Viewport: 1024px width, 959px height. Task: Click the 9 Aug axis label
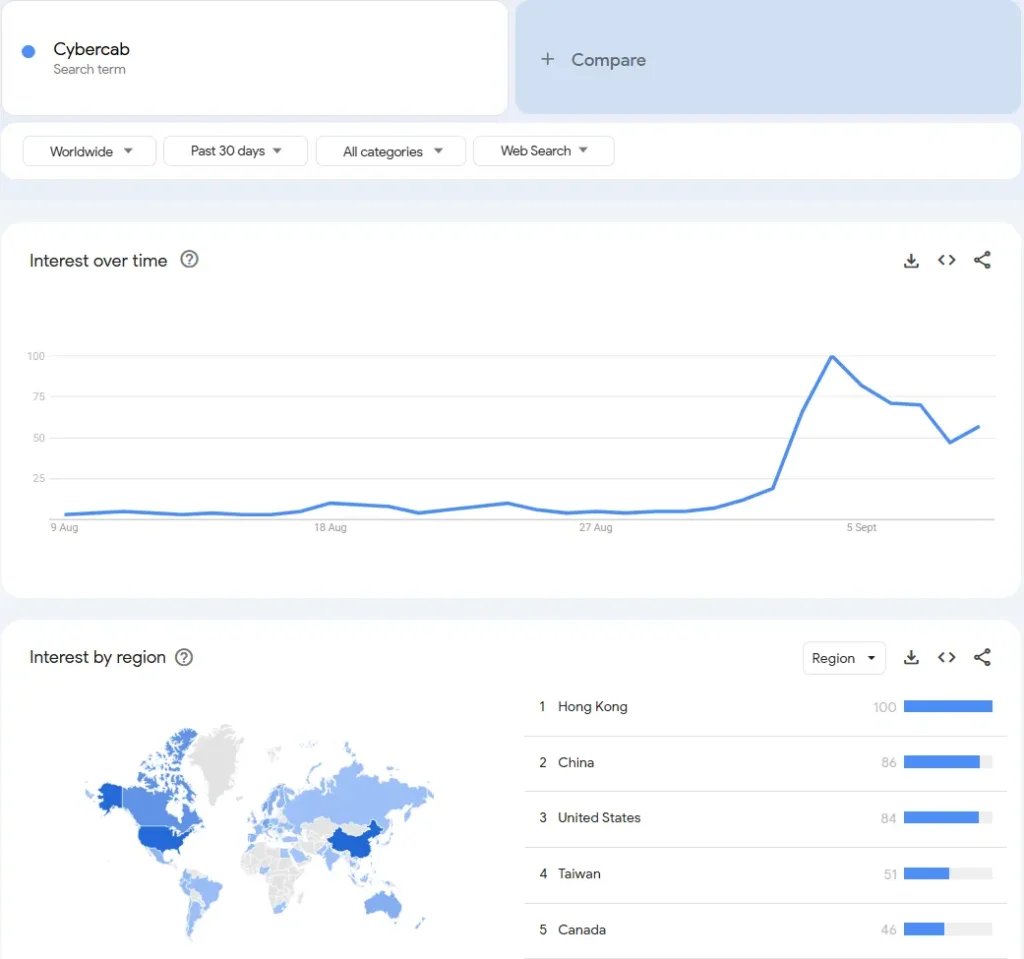click(65, 527)
